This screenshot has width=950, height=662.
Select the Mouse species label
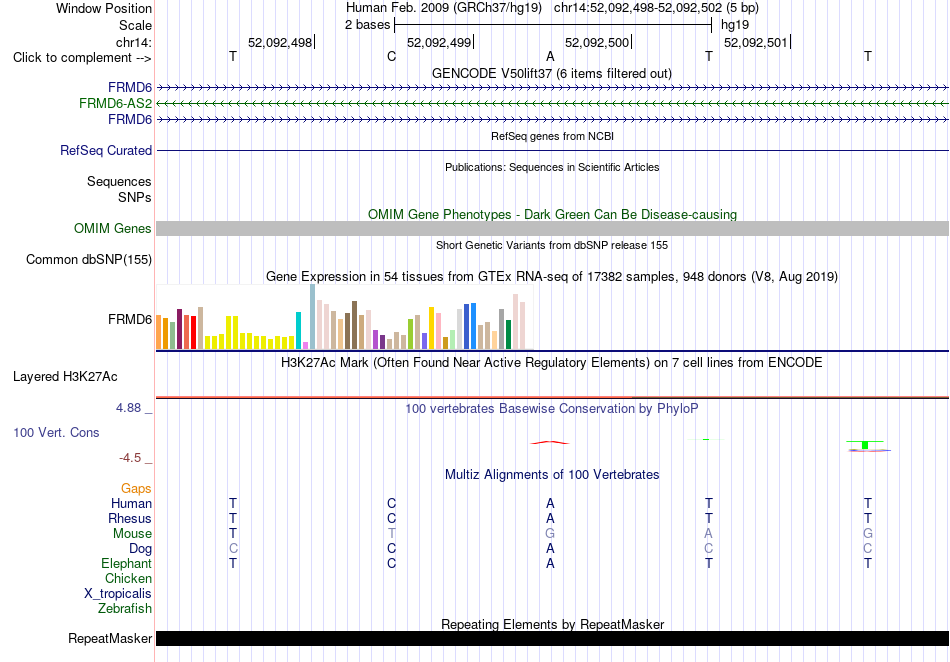click(132, 534)
